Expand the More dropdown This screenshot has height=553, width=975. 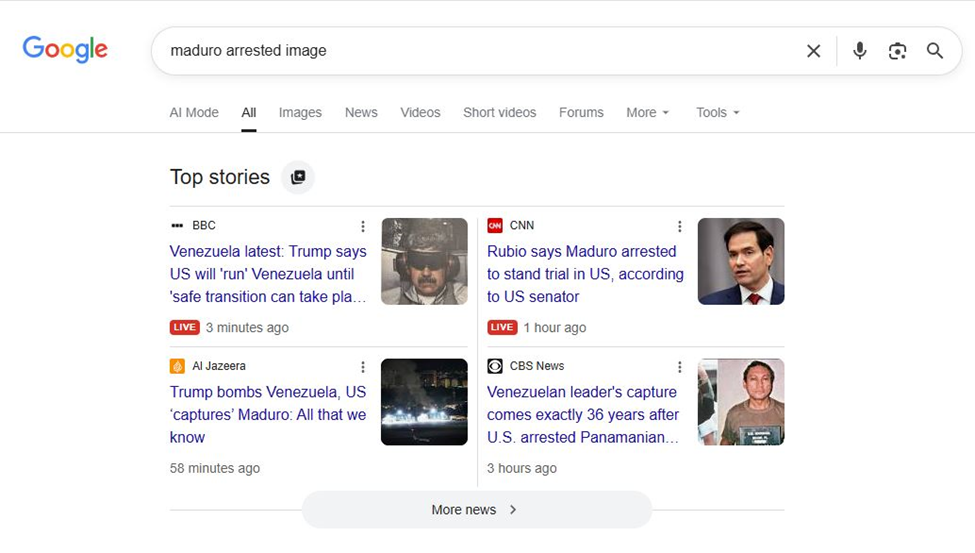click(647, 113)
